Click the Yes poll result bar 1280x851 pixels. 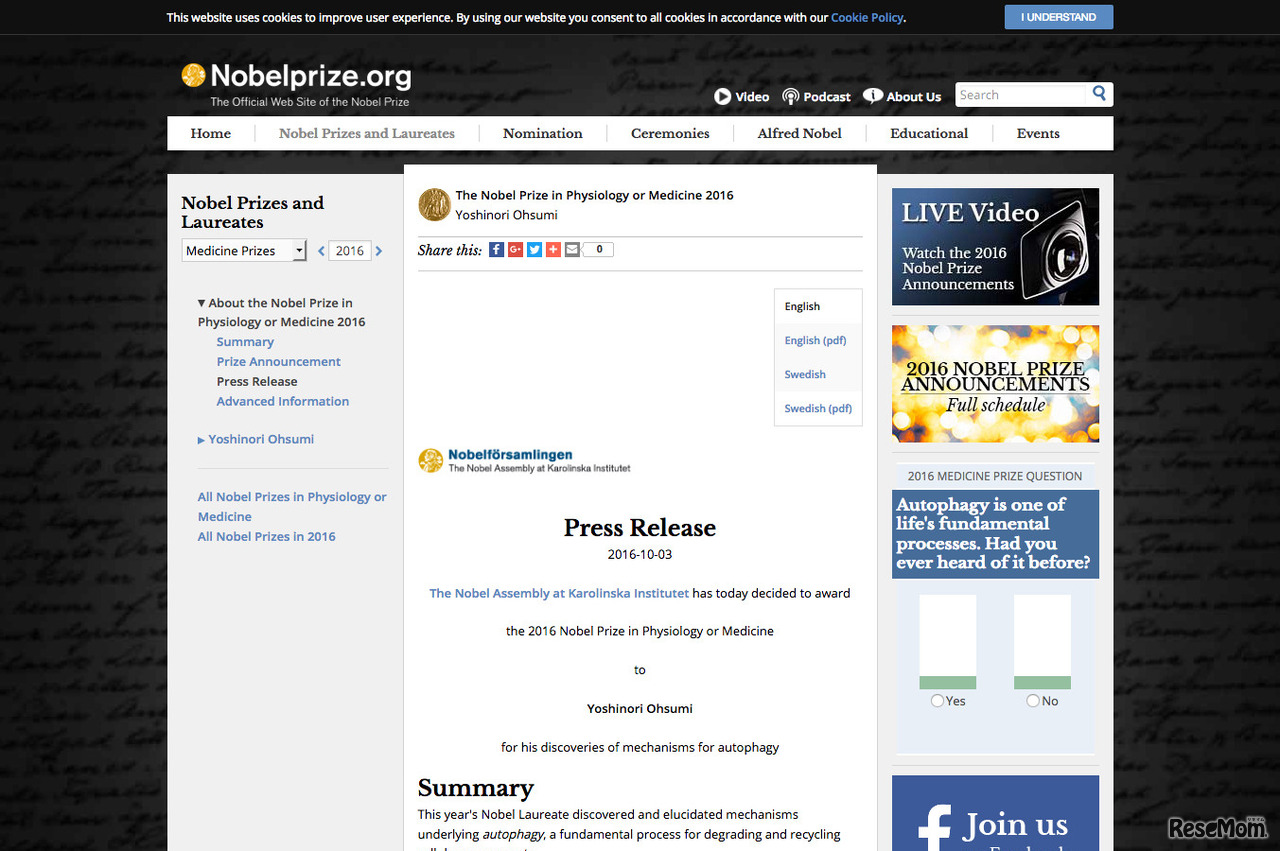click(947, 642)
